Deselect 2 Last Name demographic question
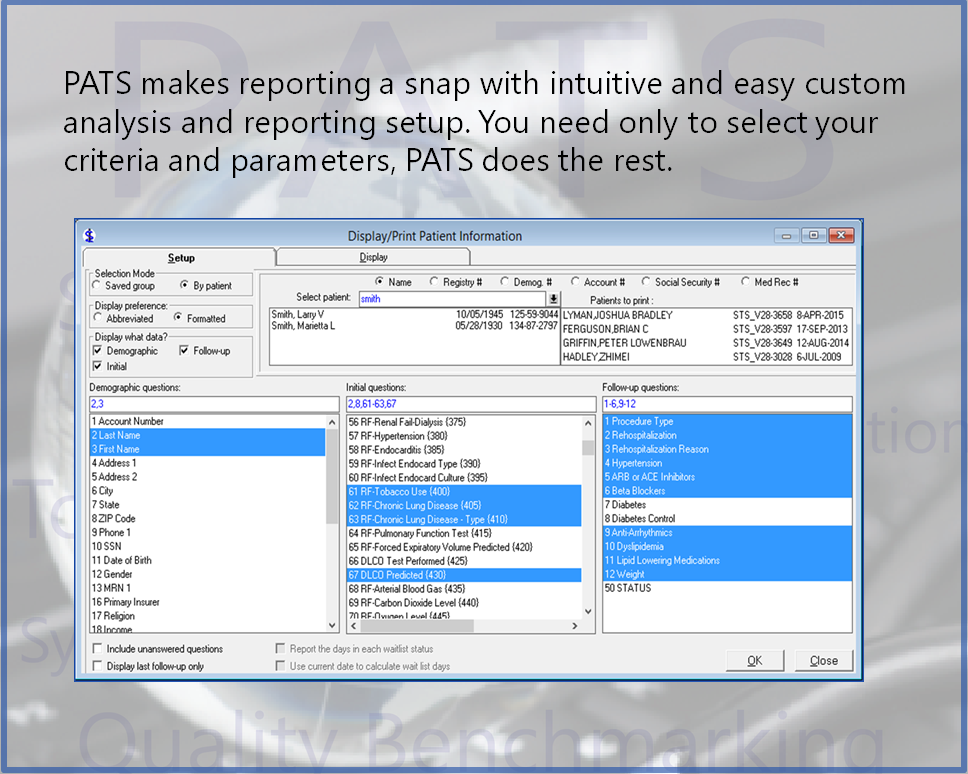 coord(207,435)
